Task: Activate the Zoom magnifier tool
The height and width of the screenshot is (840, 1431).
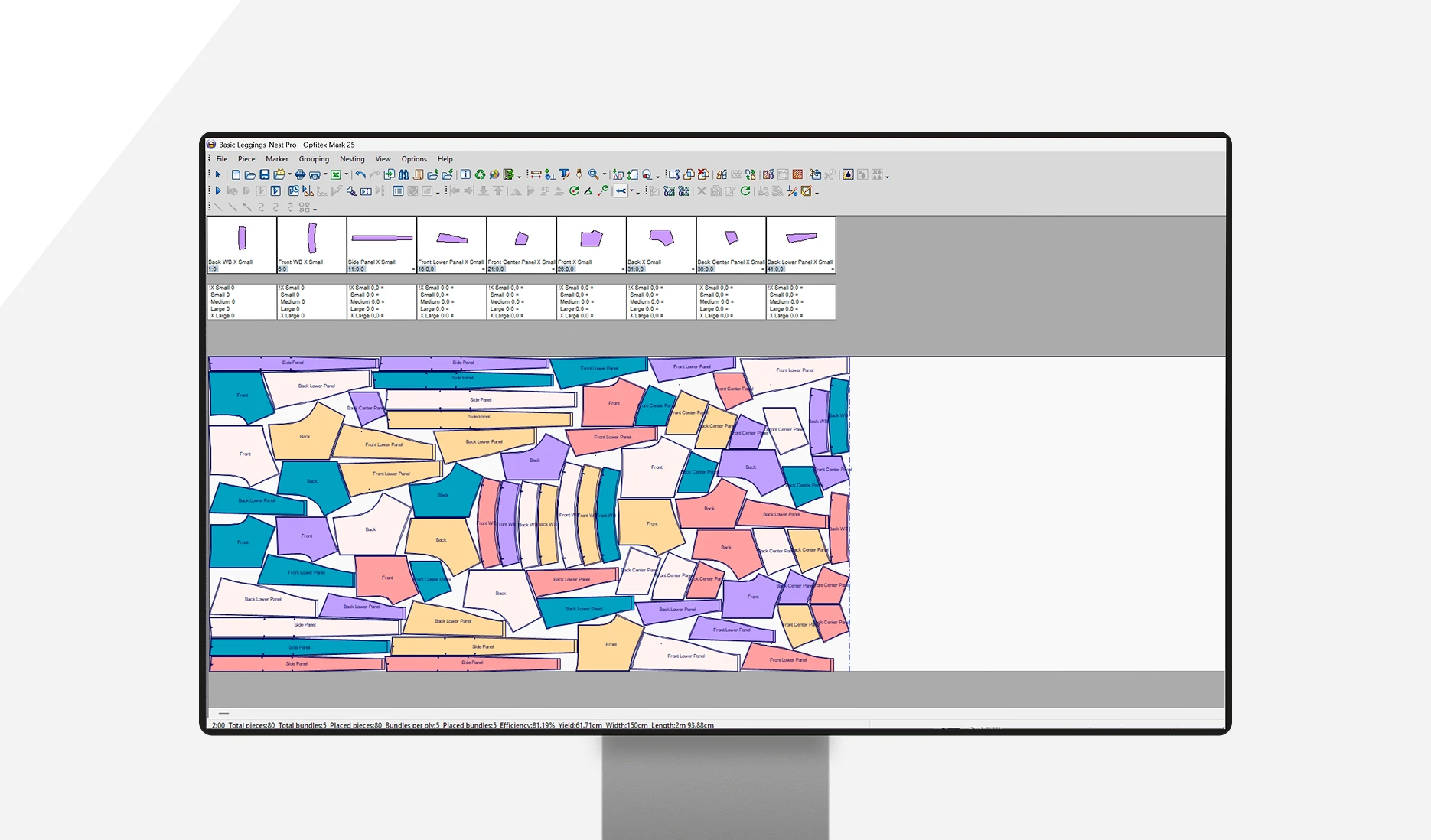Action: pos(592,174)
